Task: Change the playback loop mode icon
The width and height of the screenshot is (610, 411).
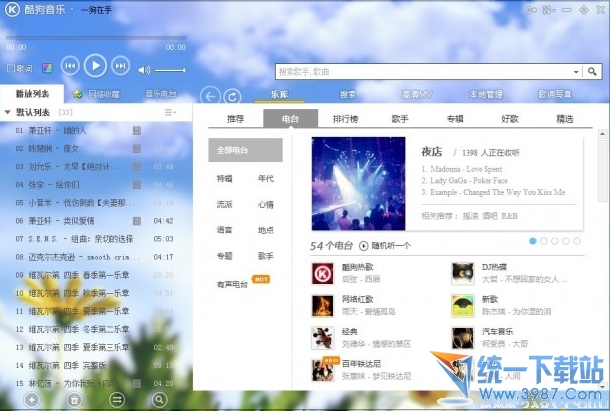Action: pyautogui.click(x=117, y=399)
